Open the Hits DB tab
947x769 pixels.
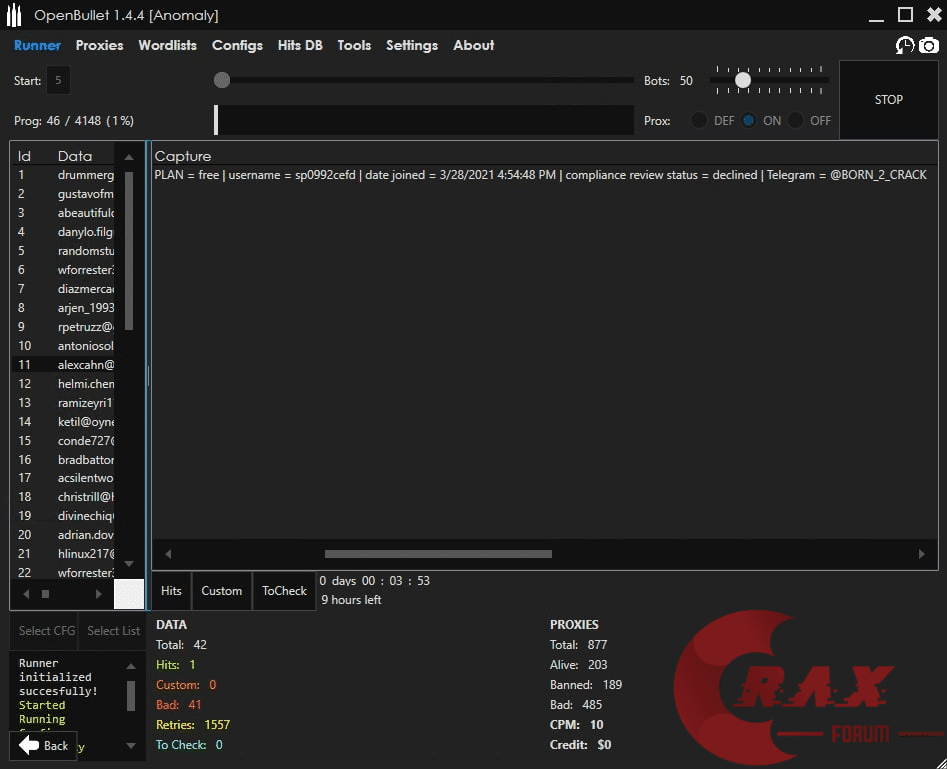[300, 45]
